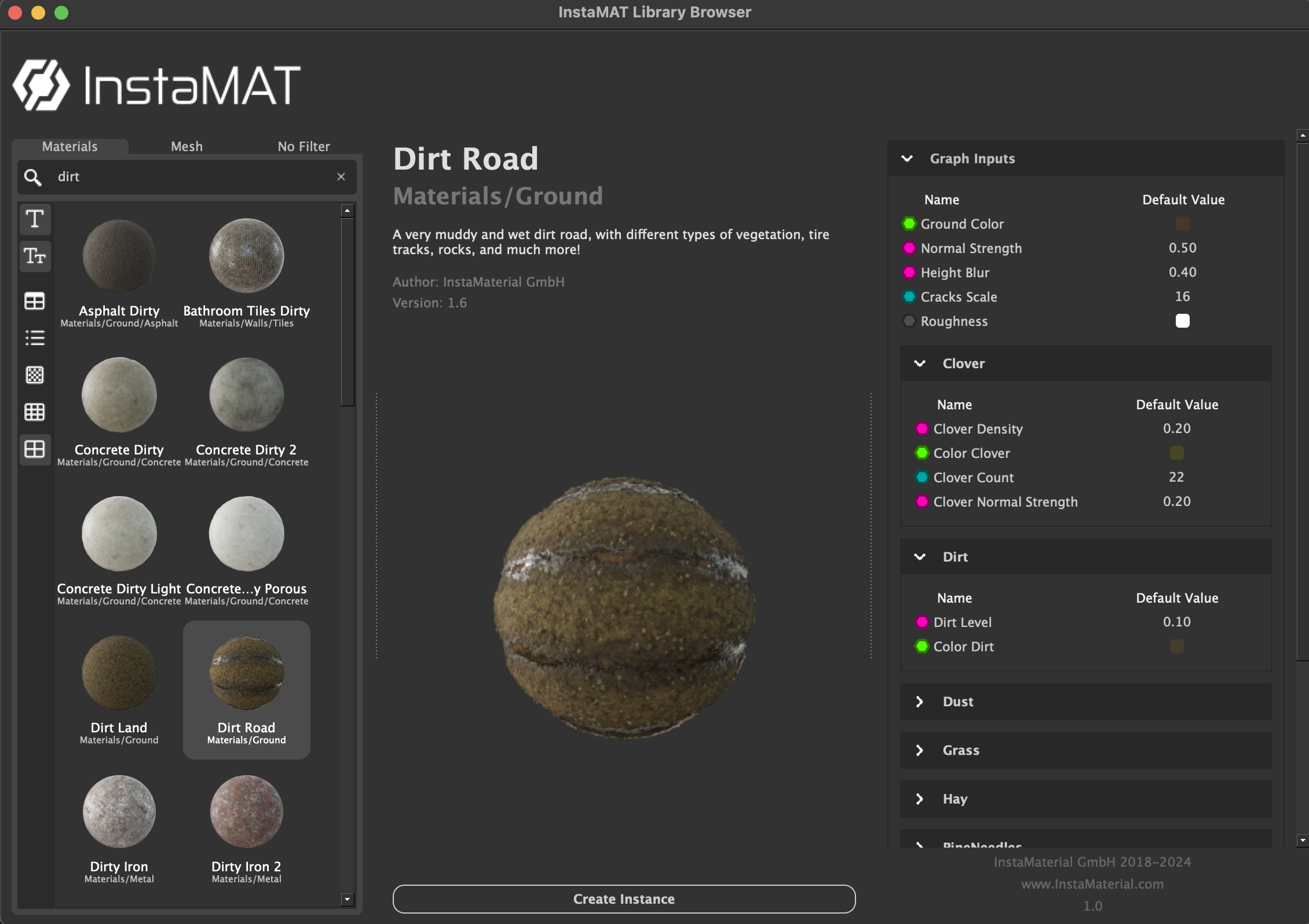Screen dimensions: 1309x924
Task: Select the Concrete Dirty 2 material
Action: [247, 412]
